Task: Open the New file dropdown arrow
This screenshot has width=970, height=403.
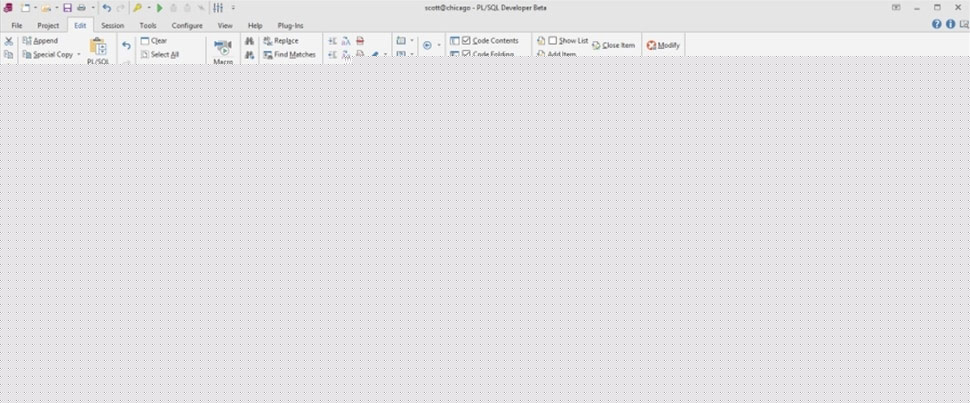Action: (35, 8)
